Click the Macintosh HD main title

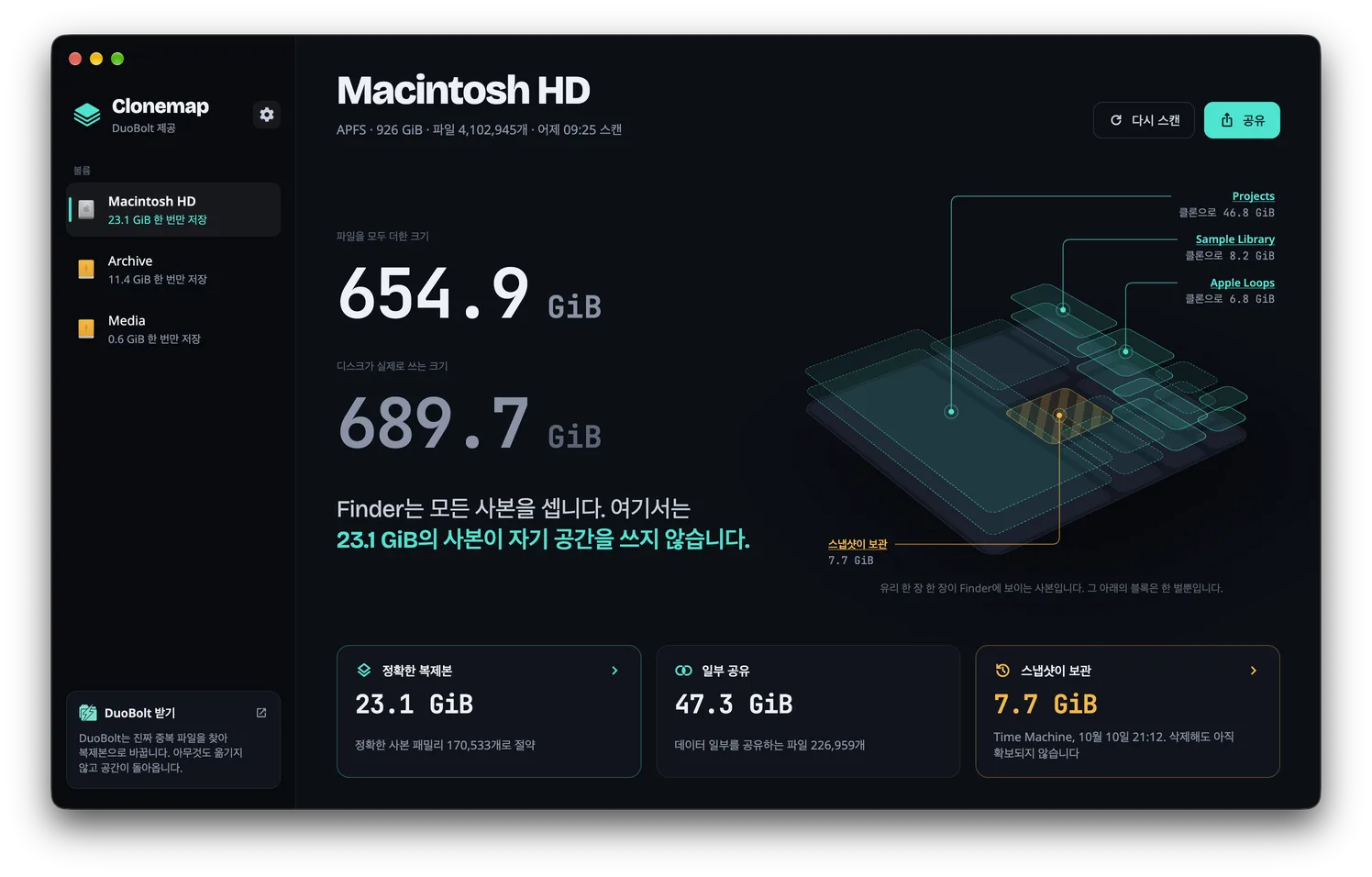[x=463, y=90]
